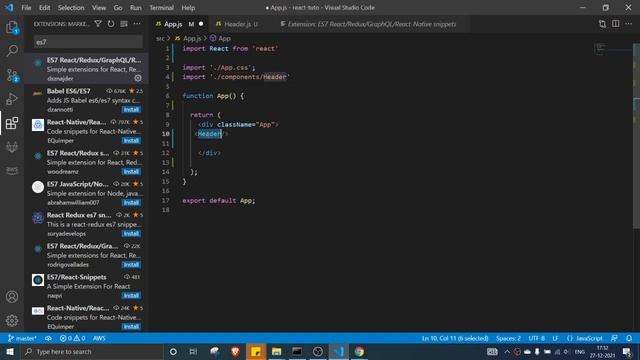640x360 pixels.
Task: Open changes compare icon in editor toolbar
Action: (602, 24)
